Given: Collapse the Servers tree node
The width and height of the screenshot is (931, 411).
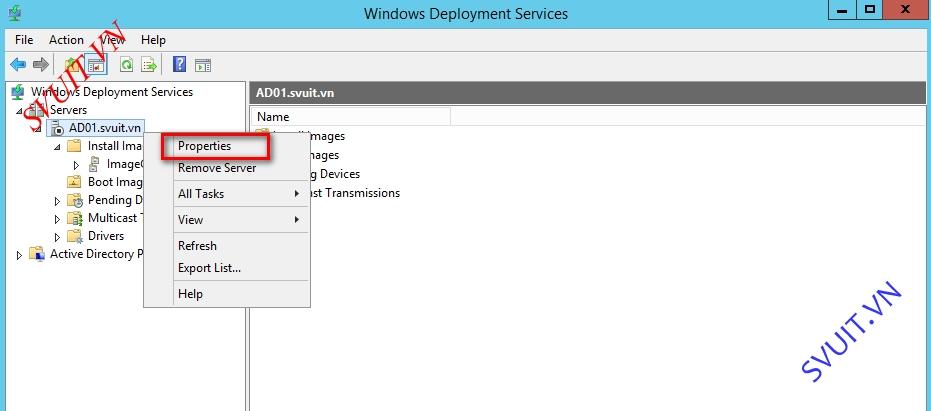Looking at the screenshot, I should (x=18, y=111).
